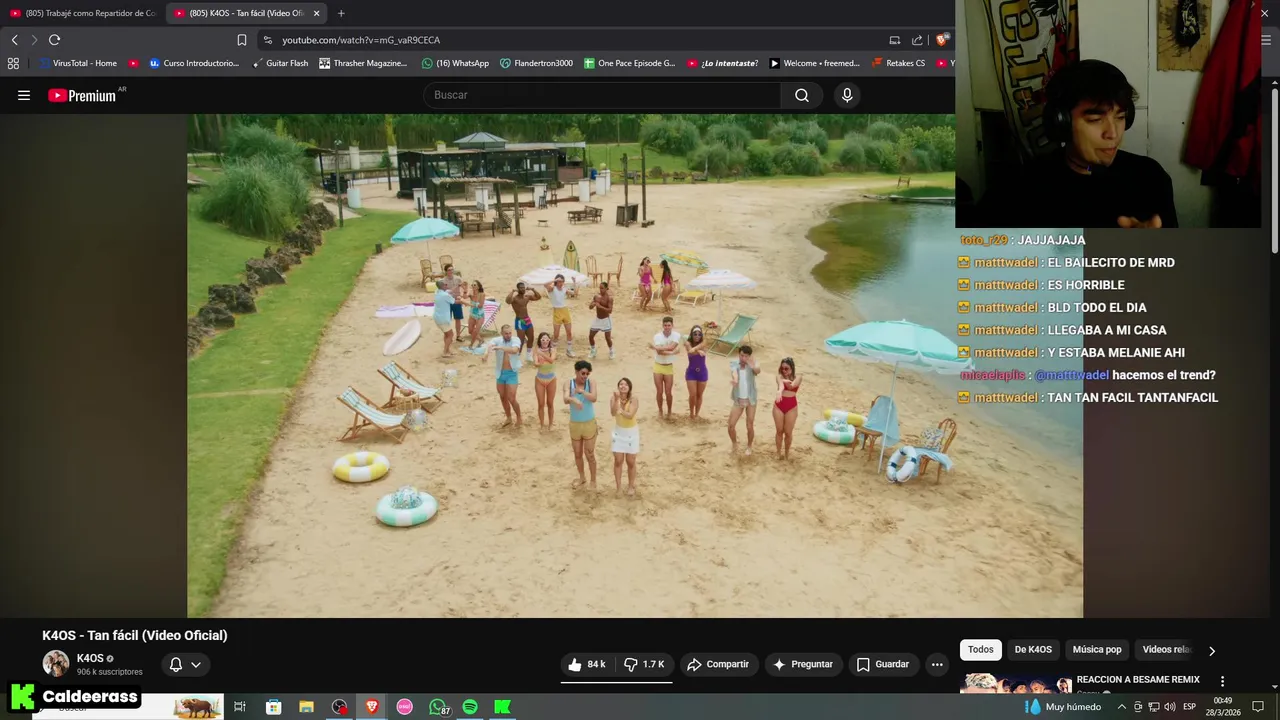Open the One Pace Episode G... bookmark
1280x720 pixels.
(630, 63)
